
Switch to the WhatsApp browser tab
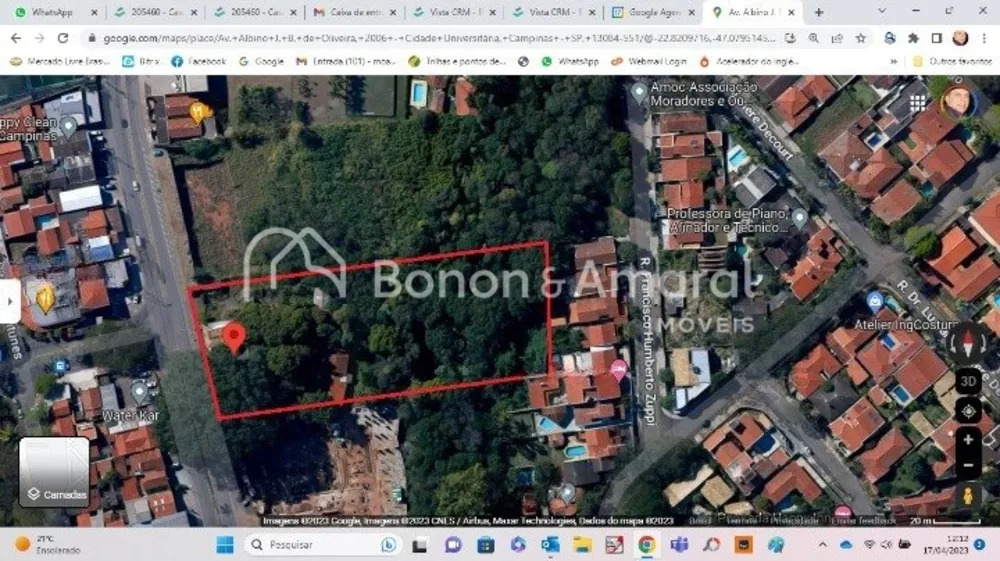(x=55, y=12)
